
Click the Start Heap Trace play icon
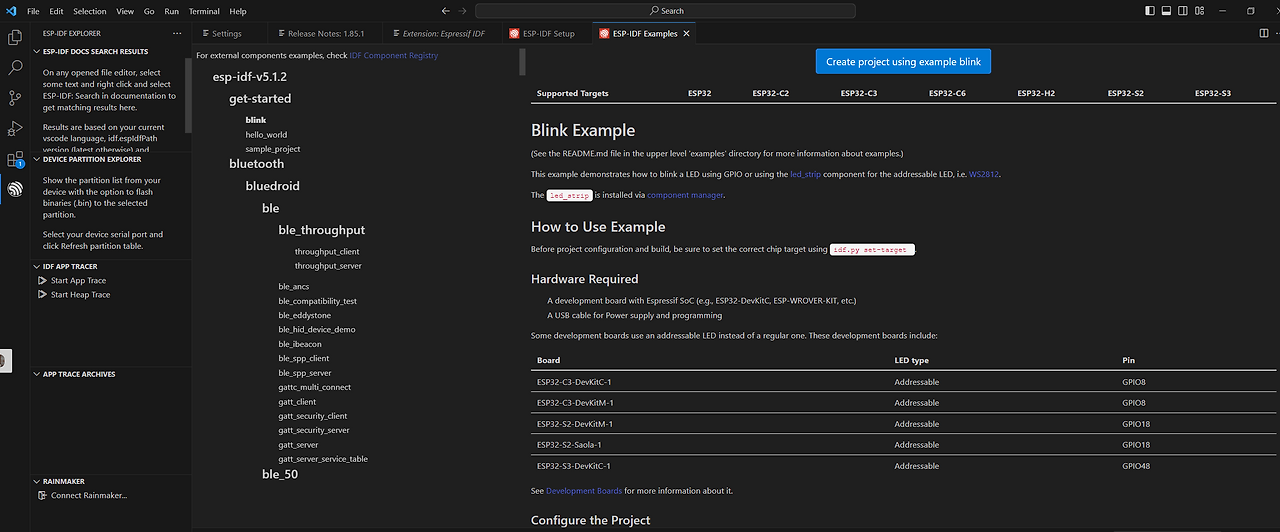tap(42, 295)
